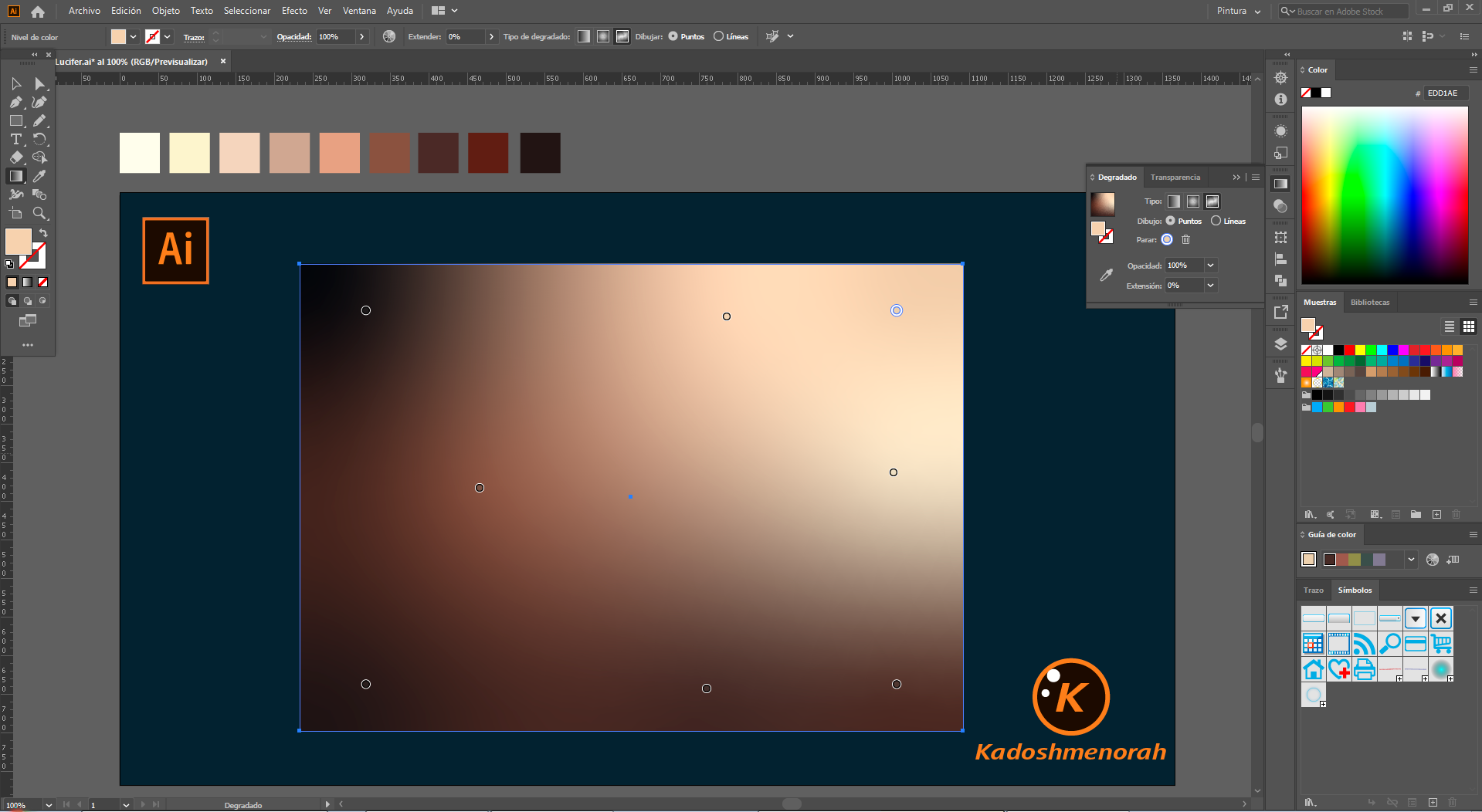Select the Eraser tool
1482x812 pixels.
pos(16,157)
